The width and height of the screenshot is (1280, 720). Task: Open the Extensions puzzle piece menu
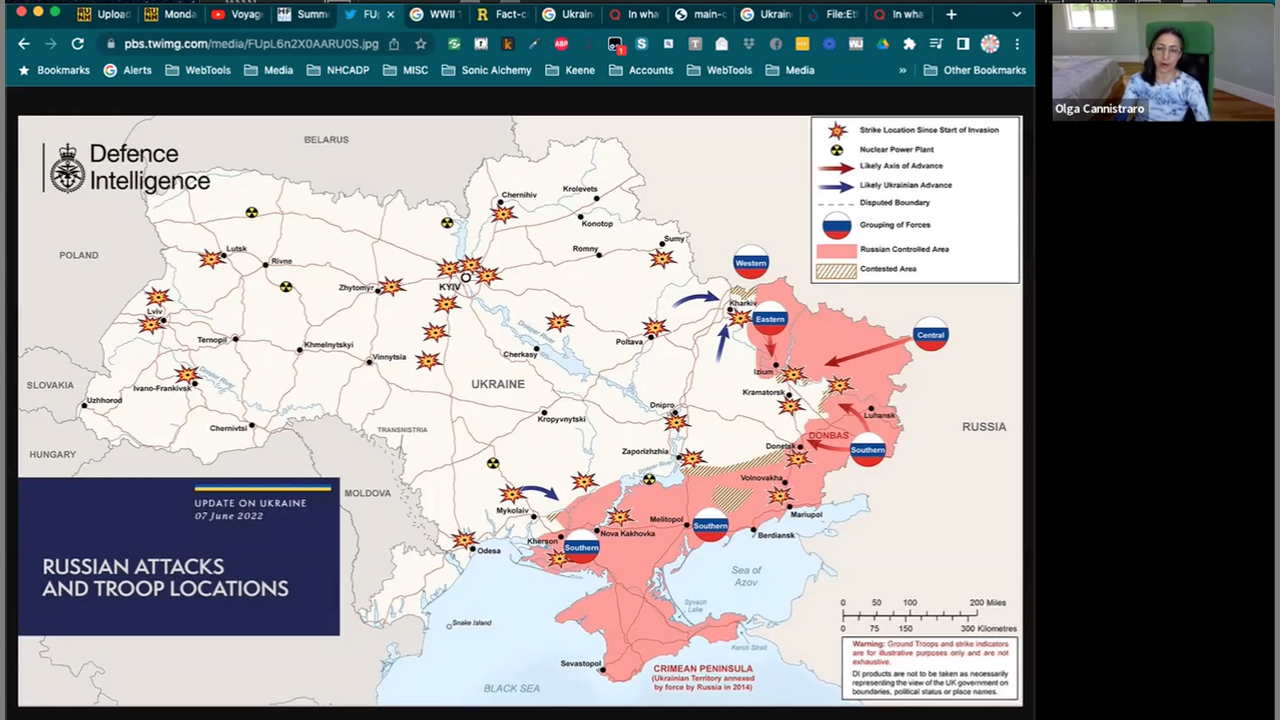(x=909, y=44)
